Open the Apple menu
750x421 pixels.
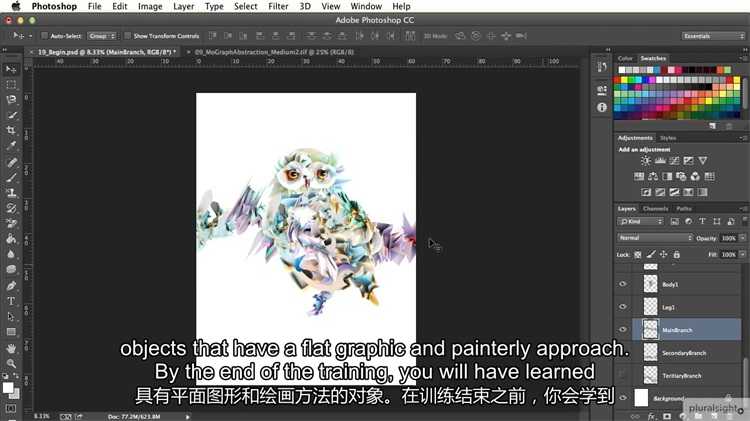16,6
